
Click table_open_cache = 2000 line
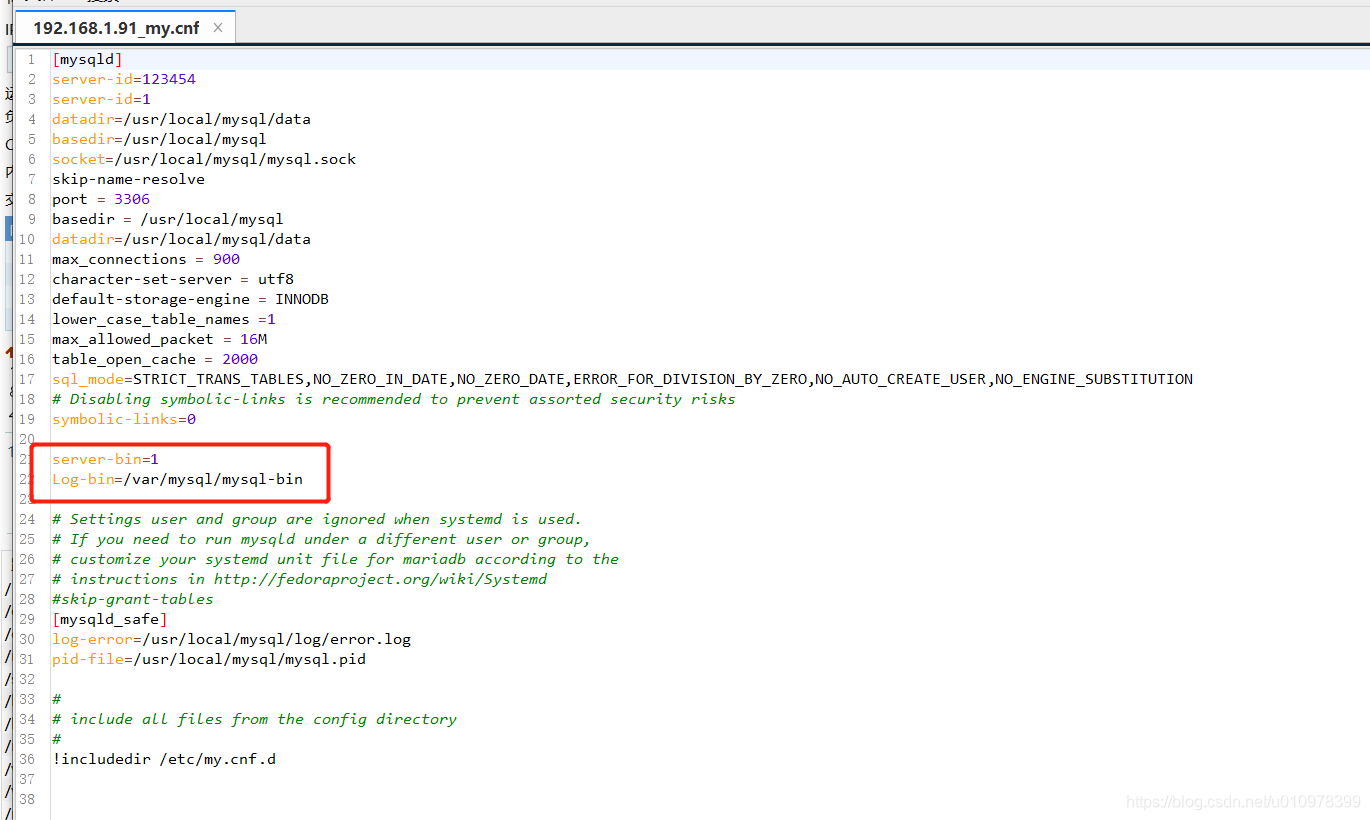[x=155, y=359]
